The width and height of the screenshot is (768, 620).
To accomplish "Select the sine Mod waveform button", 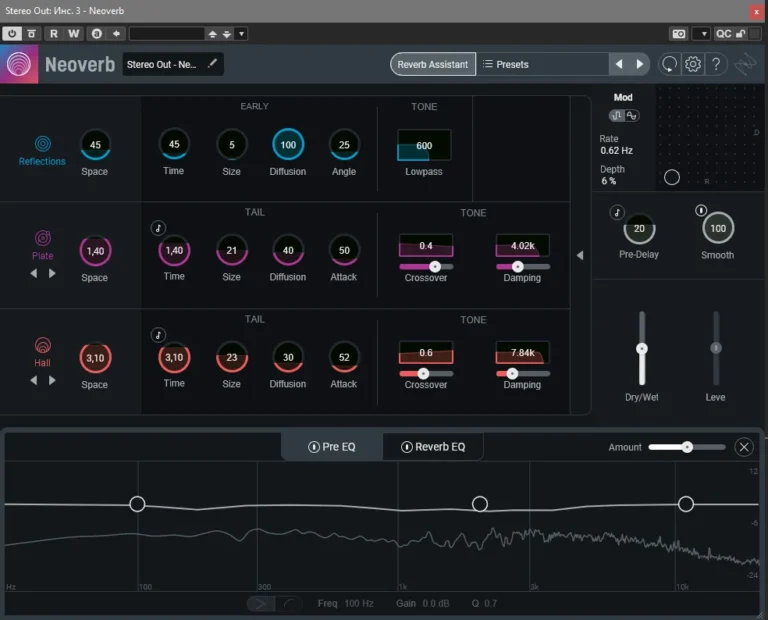I will click(631, 116).
